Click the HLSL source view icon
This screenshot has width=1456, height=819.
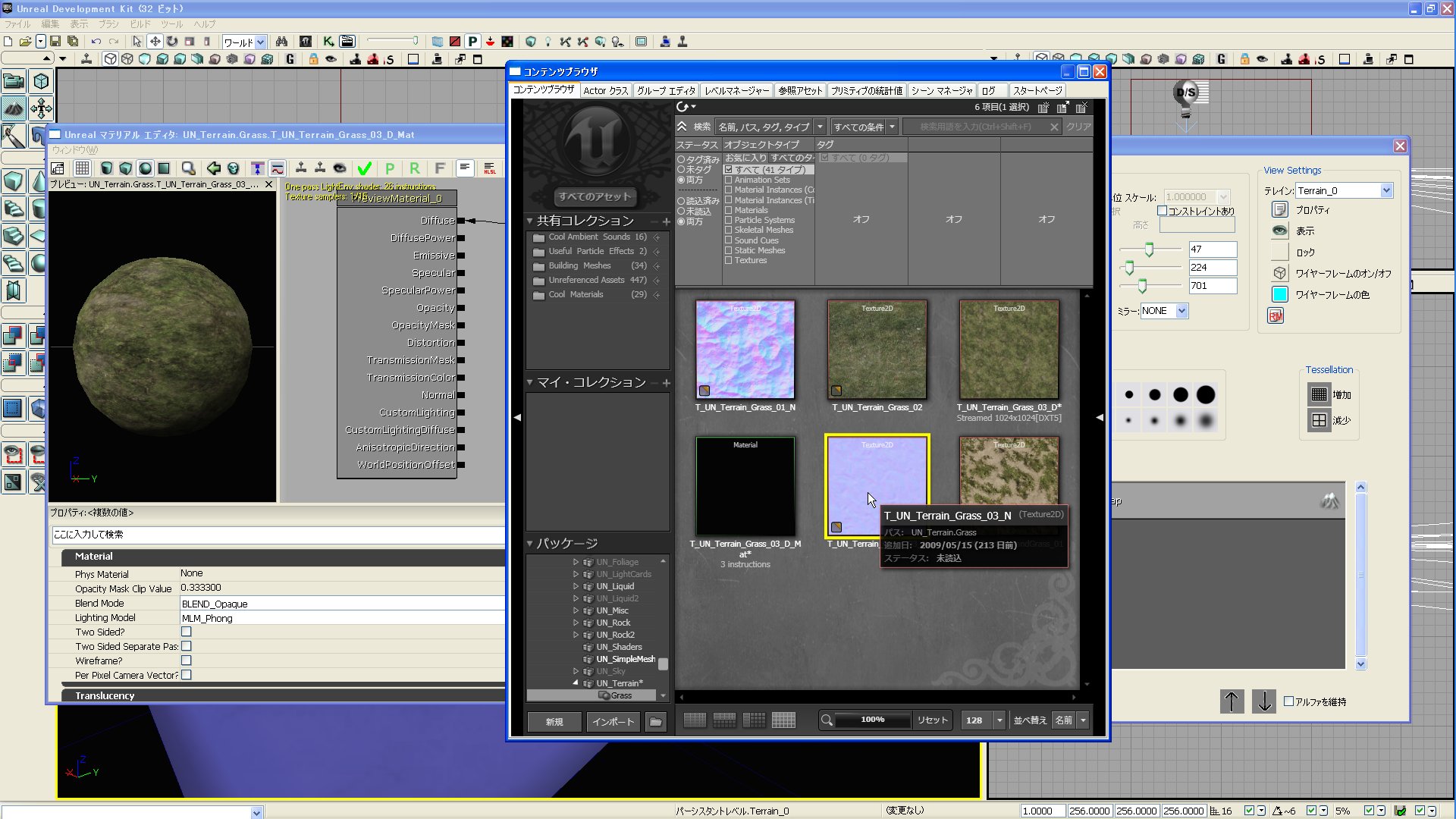(490, 168)
